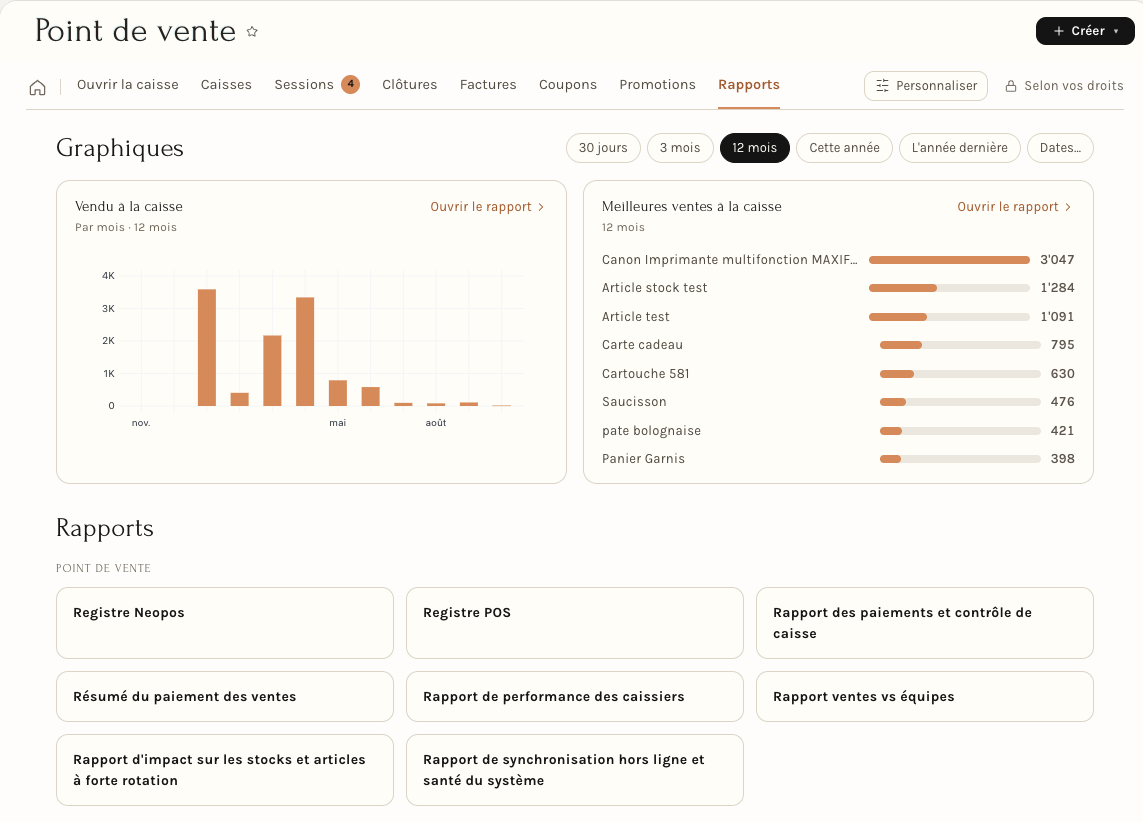Open Meilleures ventes a la caisse report link

[x=1014, y=207]
